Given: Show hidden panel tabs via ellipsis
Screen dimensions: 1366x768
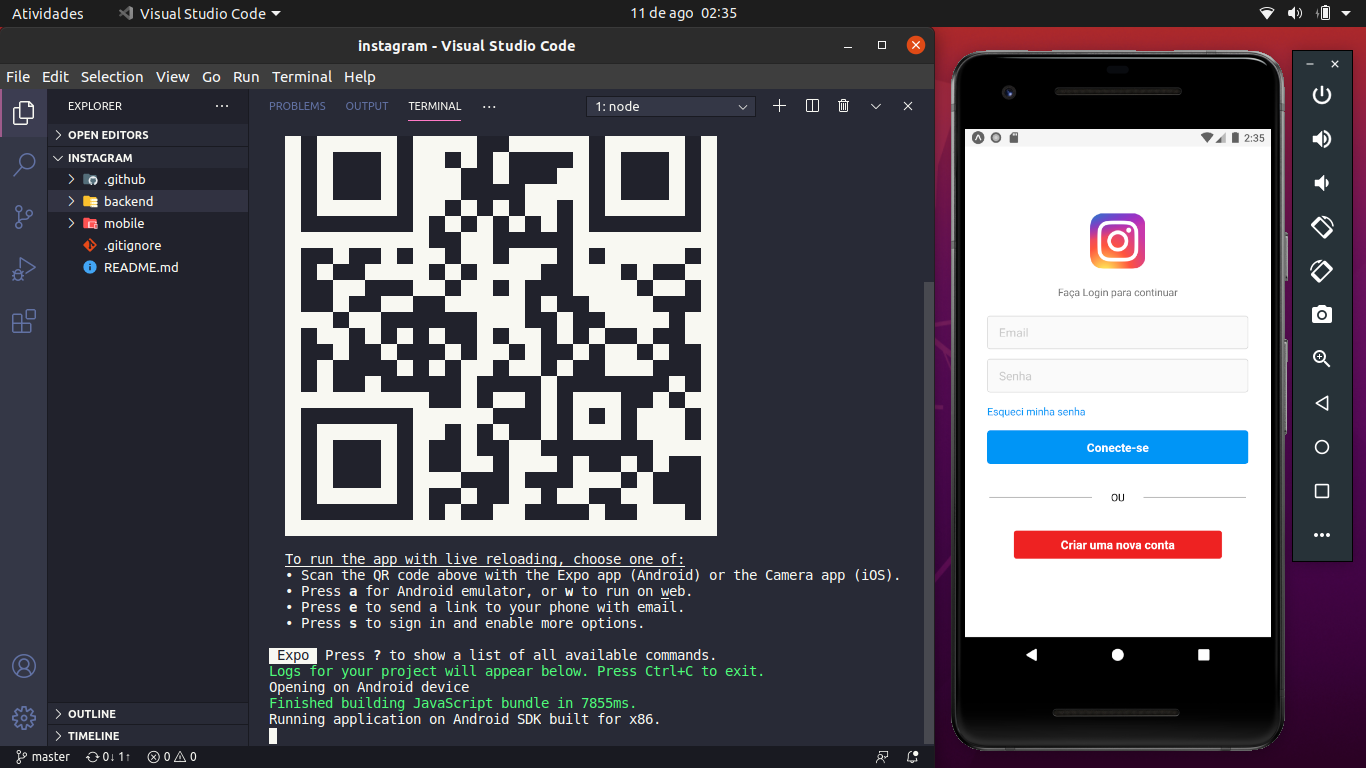Looking at the screenshot, I should pos(489,106).
